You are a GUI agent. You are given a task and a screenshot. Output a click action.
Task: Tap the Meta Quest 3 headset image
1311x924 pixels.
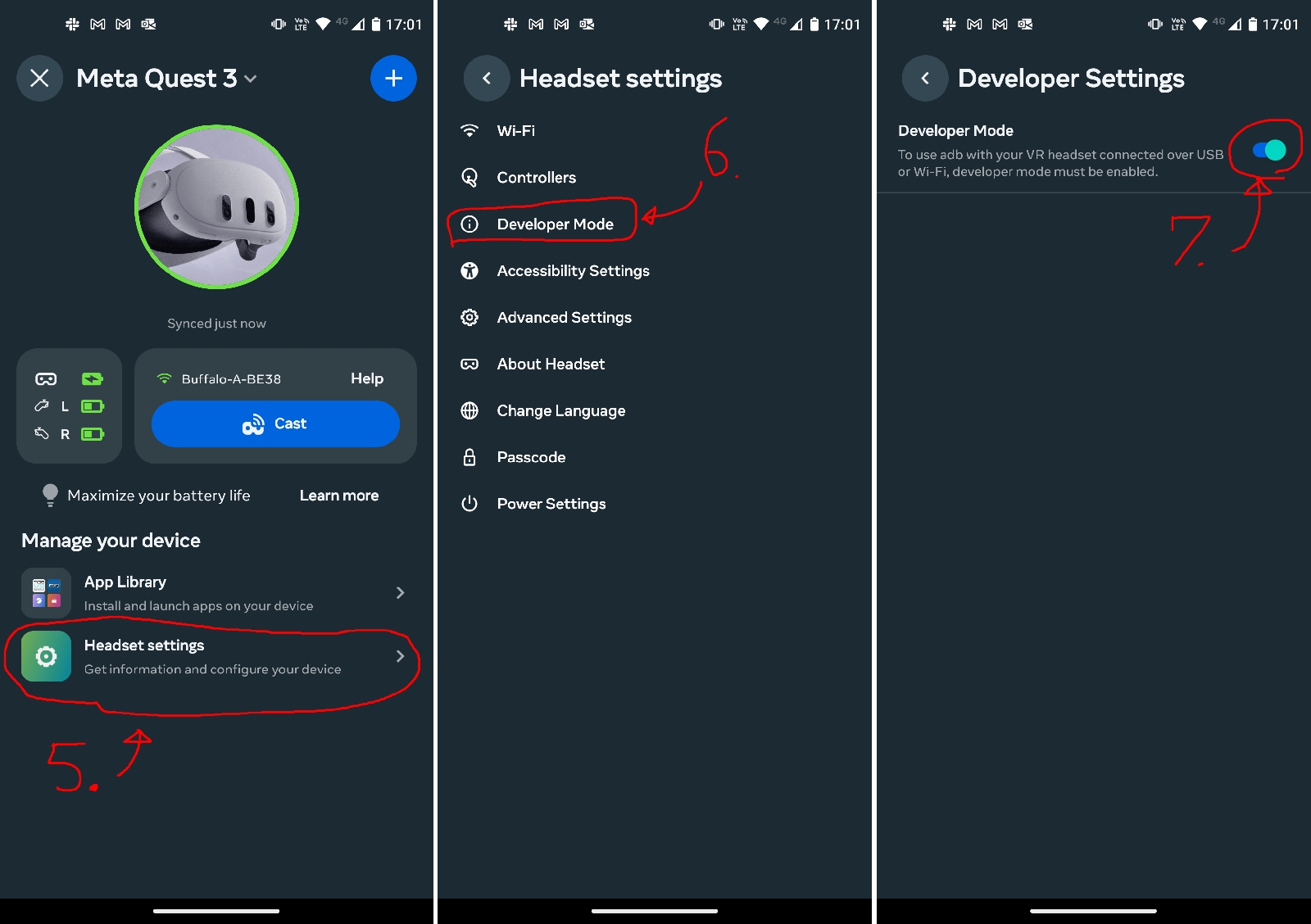tap(217, 206)
